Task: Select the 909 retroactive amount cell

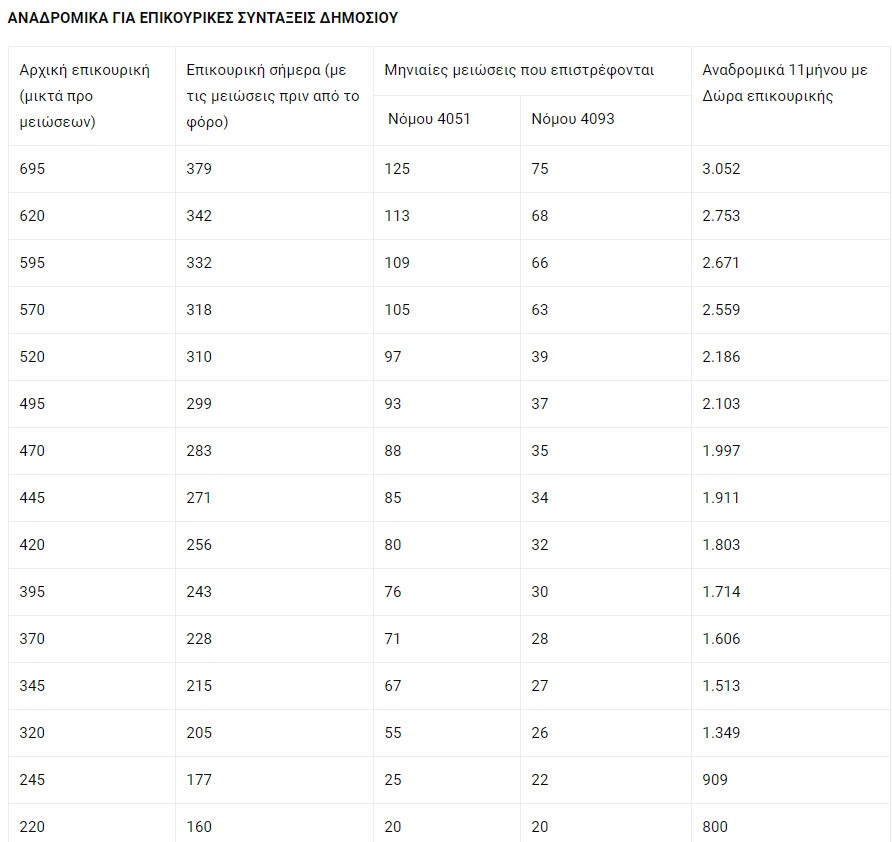Action: click(x=715, y=780)
